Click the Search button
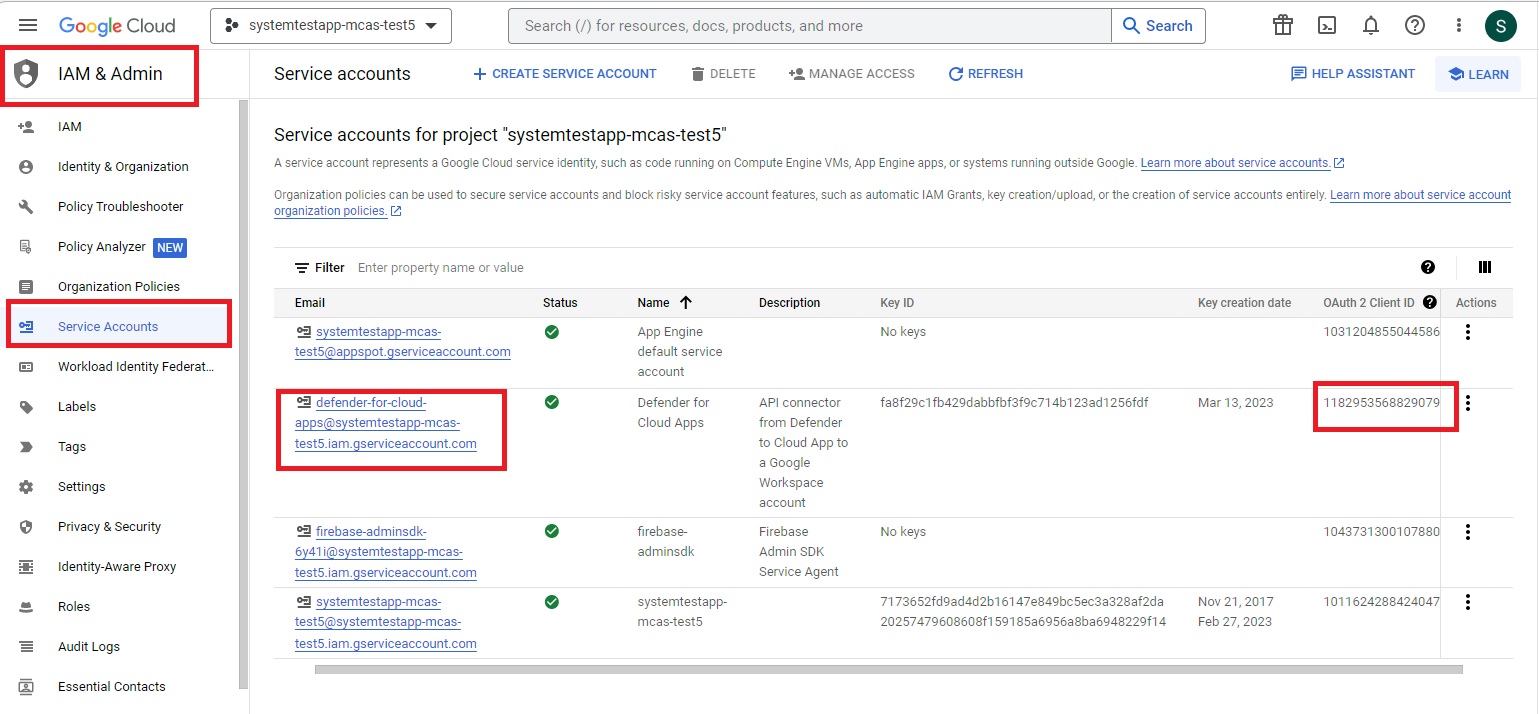1539x714 pixels. (1158, 26)
